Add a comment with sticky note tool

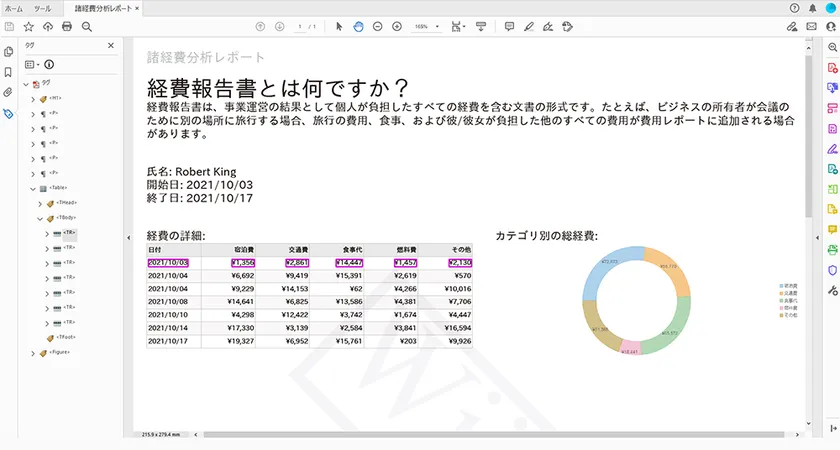pos(509,26)
